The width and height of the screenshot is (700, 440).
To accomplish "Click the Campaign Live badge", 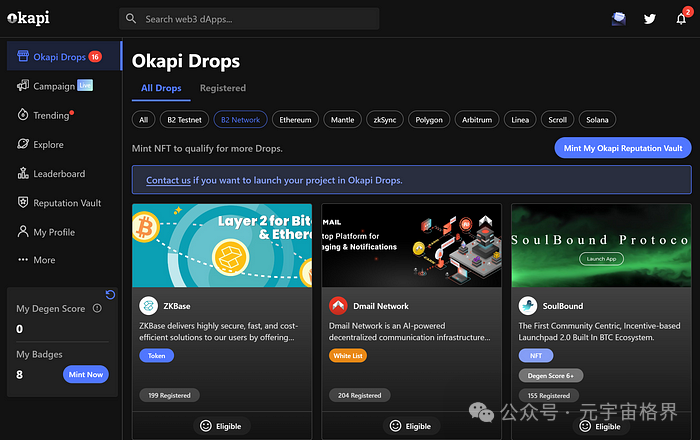I will tap(85, 85).
